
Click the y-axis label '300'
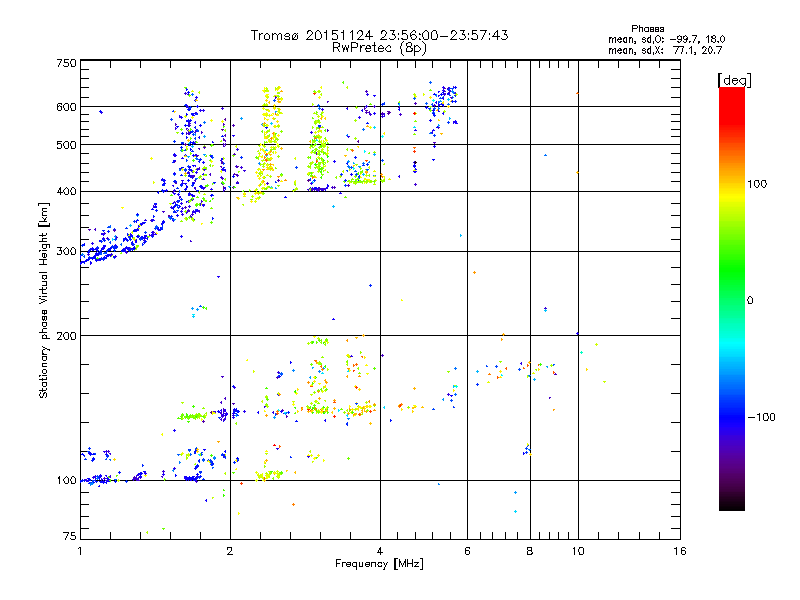(x=66, y=251)
